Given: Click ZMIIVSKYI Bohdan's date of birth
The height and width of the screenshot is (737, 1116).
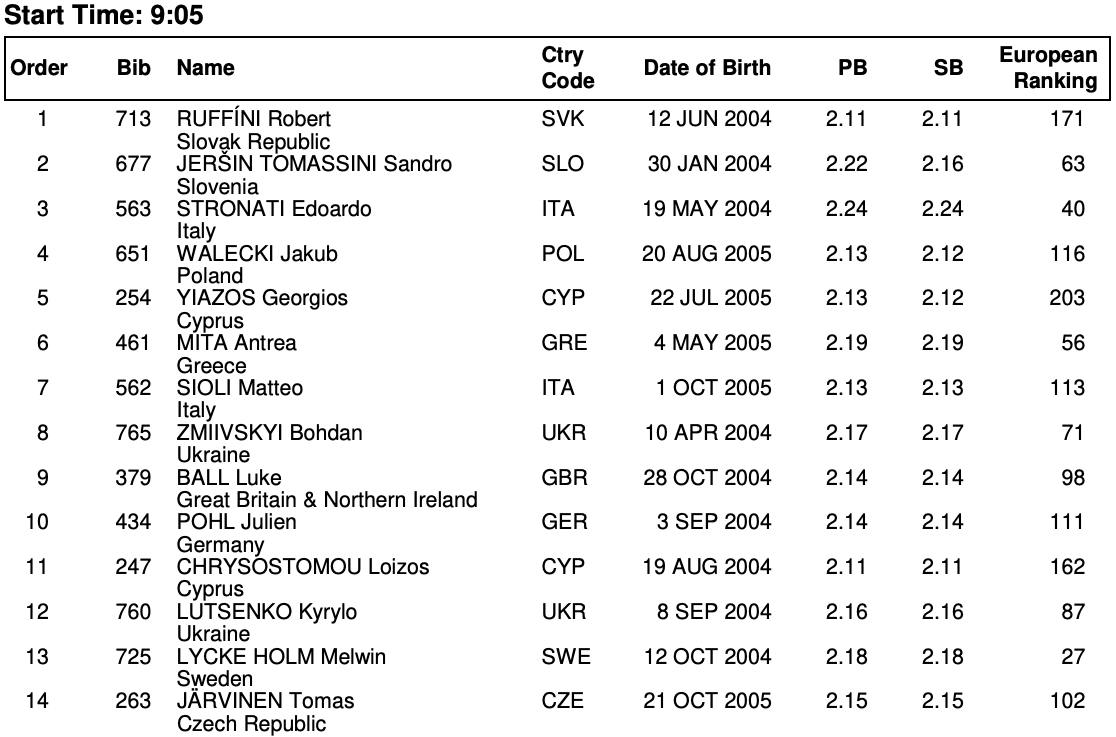Looking at the screenshot, I should [x=709, y=433].
